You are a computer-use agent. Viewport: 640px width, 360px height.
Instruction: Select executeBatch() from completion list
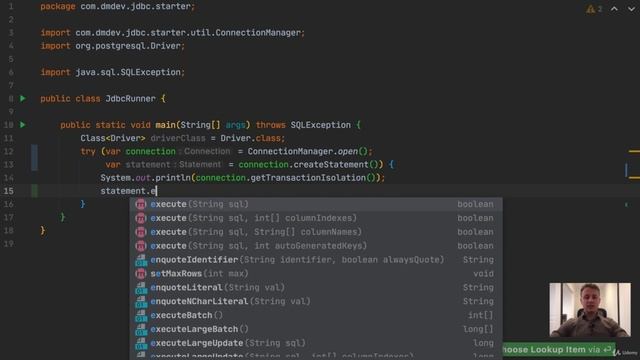click(316, 315)
